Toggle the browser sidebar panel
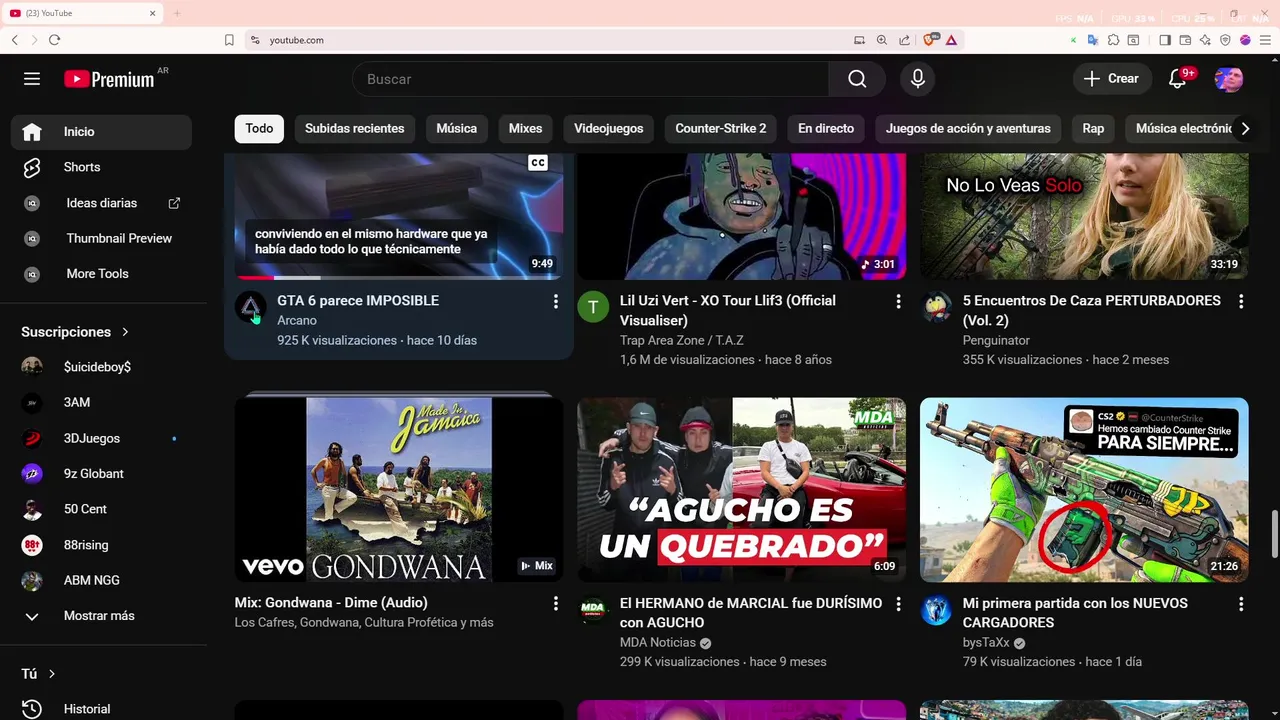Image resolution: width=1280 pixels, height=720 pixels. pyautogui.click(x=1165, y=40)
